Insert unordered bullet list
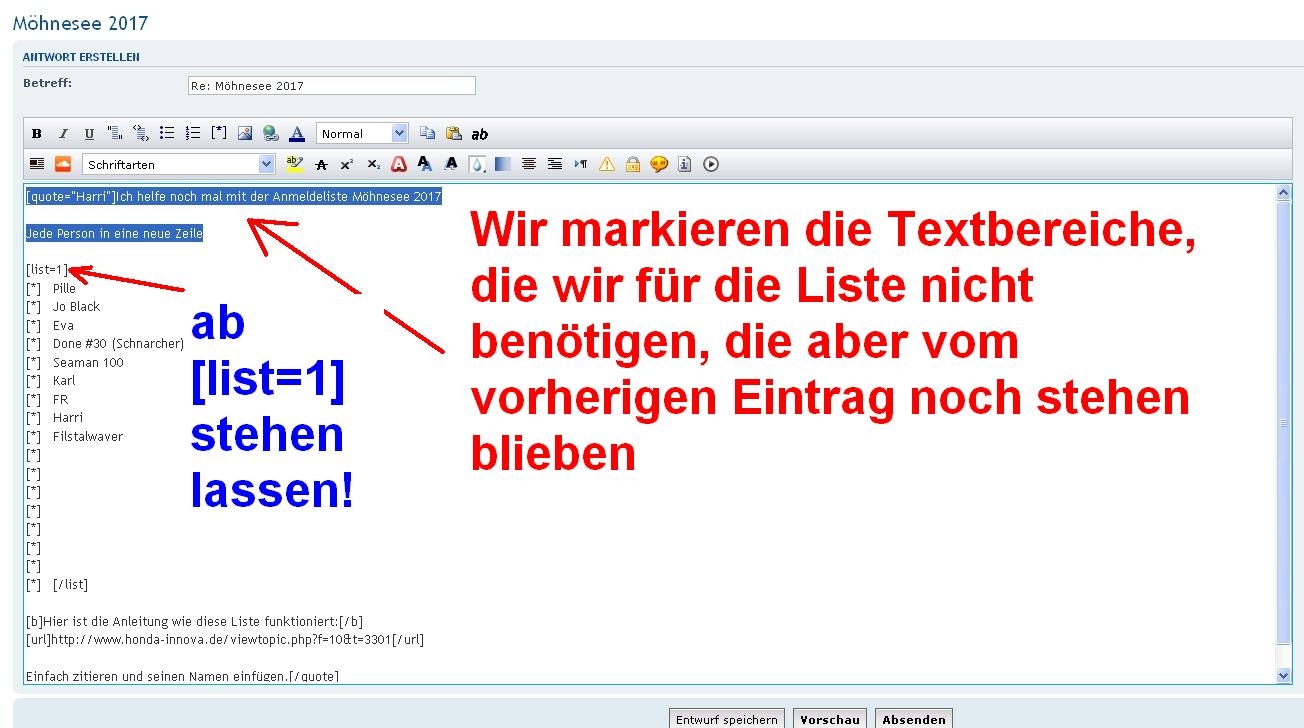The image size is (1304, 728). click(167, 134)
